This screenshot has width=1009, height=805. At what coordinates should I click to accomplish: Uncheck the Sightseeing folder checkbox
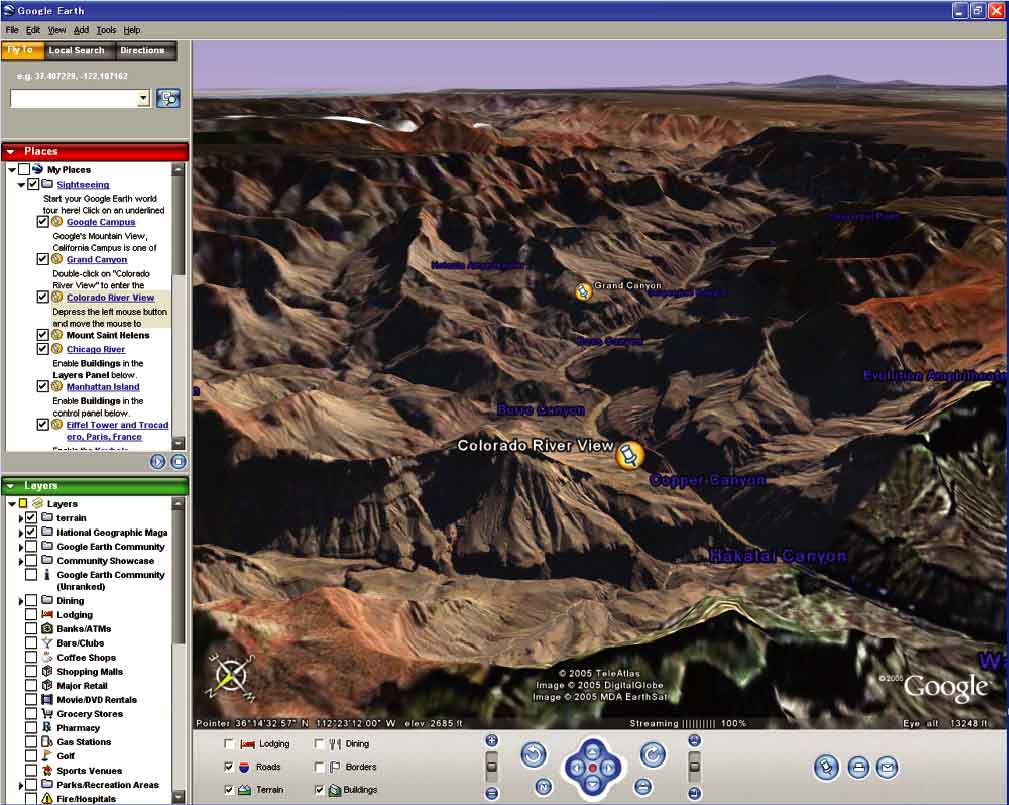[33, 184]
